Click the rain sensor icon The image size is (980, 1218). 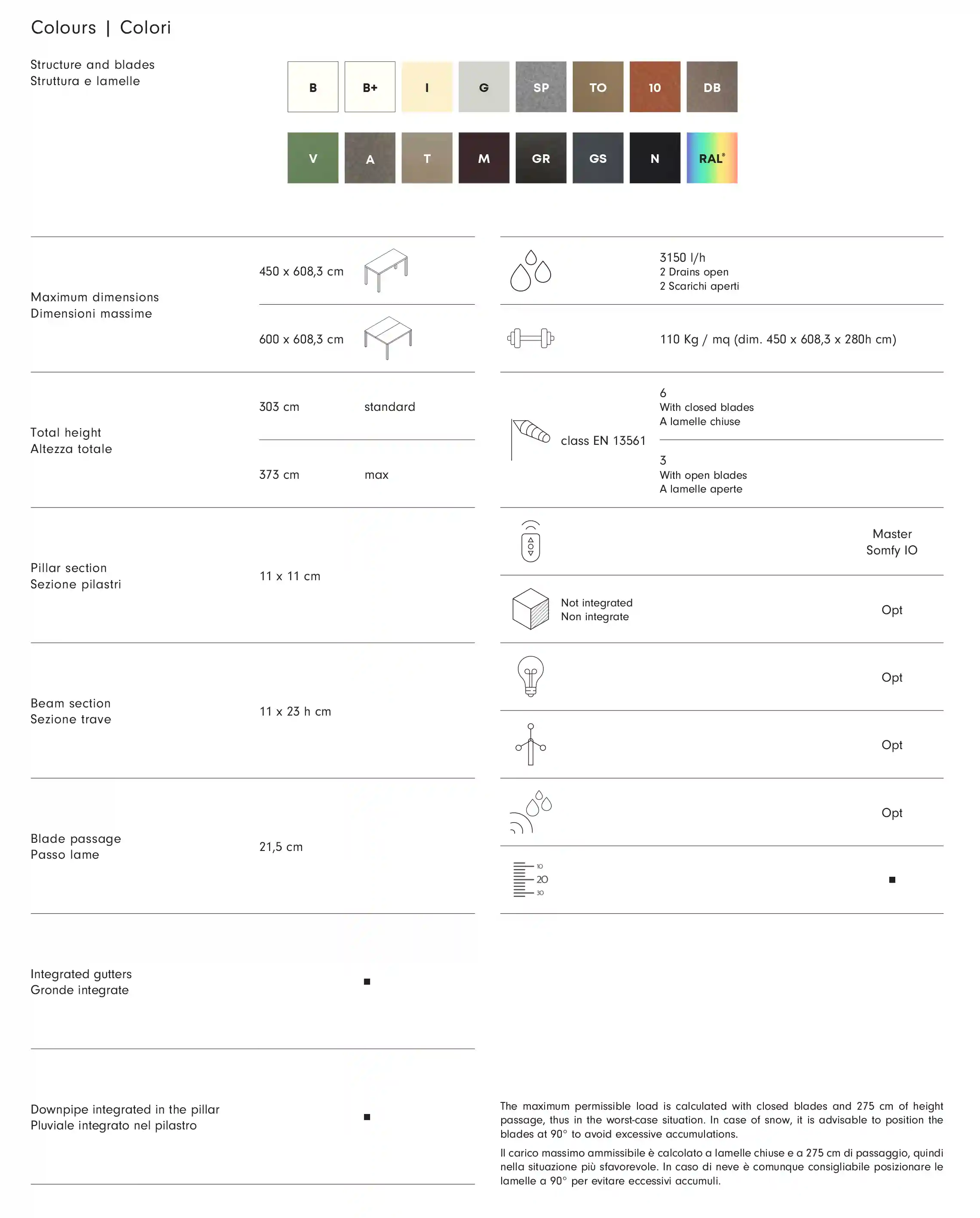click(x=530, y=812)
